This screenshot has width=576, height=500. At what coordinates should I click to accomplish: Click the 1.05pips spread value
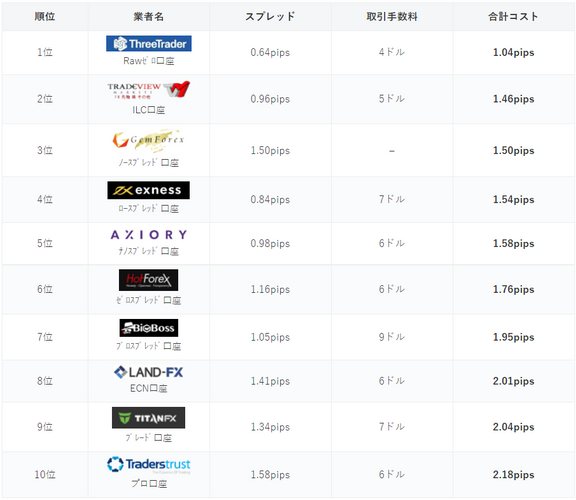click(270, 337)
